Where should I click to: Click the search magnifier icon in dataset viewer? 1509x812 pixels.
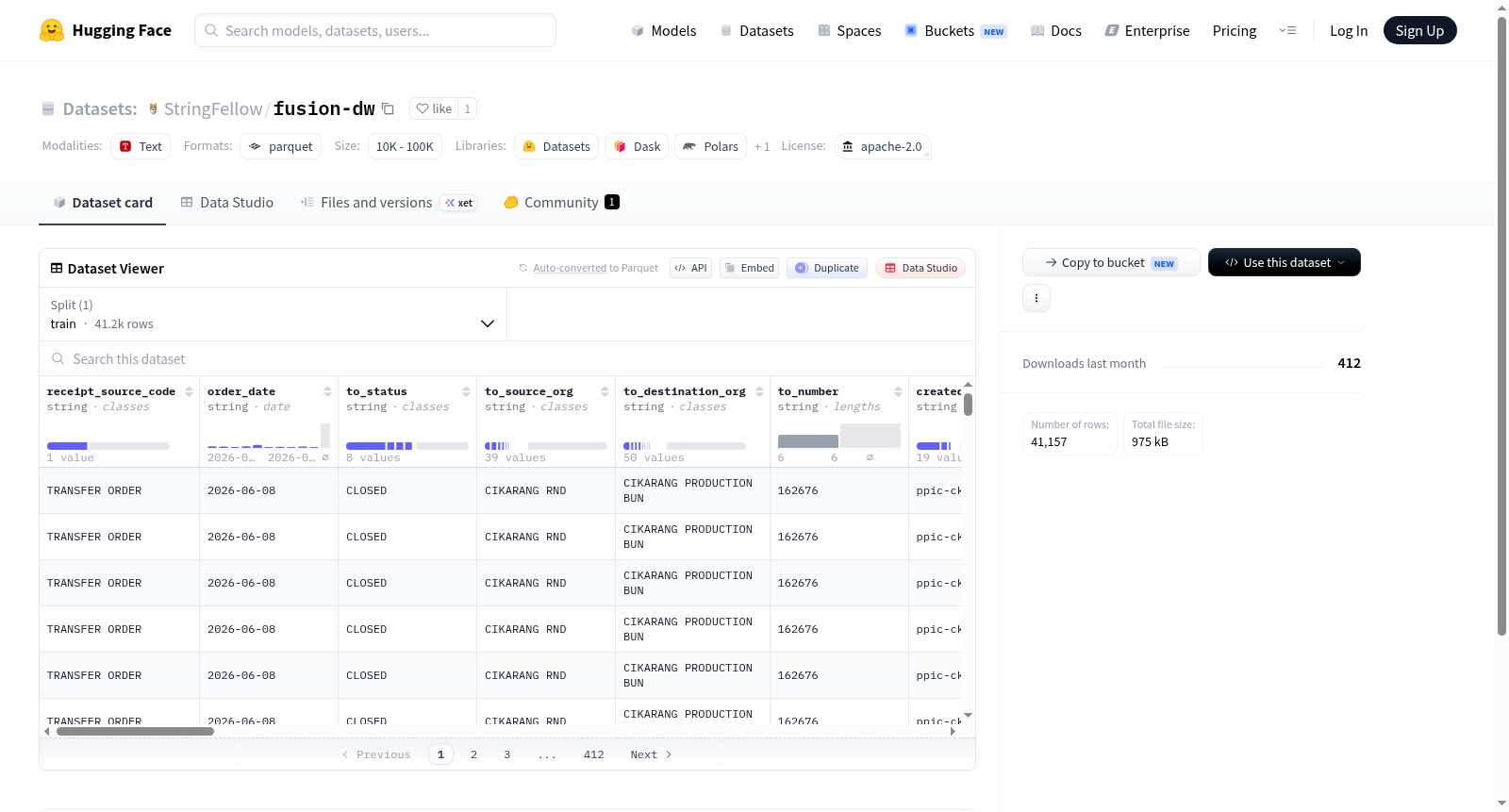coord(58,358)
